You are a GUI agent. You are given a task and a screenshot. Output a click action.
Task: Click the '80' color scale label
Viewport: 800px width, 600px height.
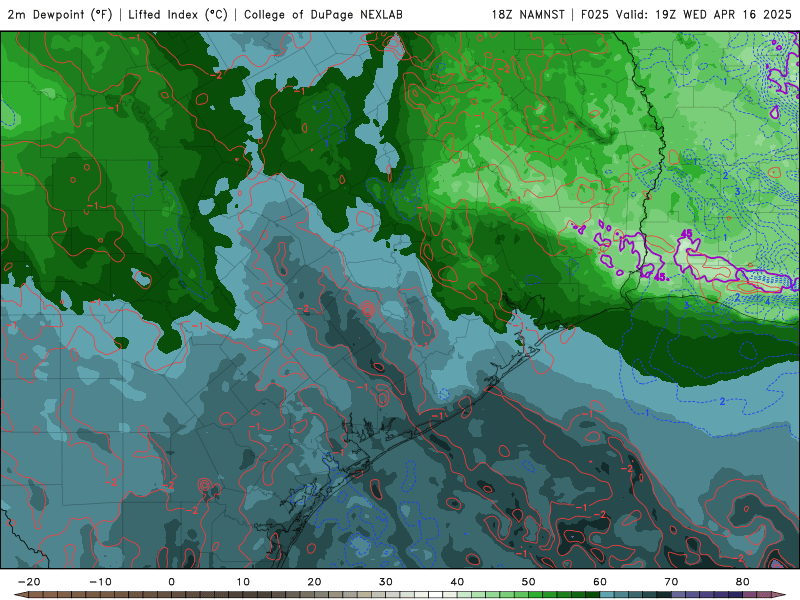coord(743,582)
